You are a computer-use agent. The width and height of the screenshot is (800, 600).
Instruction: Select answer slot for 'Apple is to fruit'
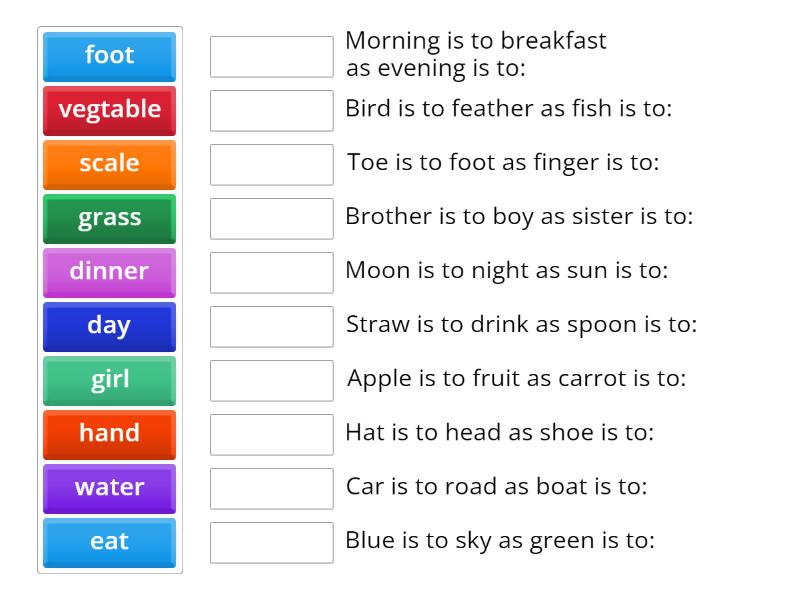271,381
